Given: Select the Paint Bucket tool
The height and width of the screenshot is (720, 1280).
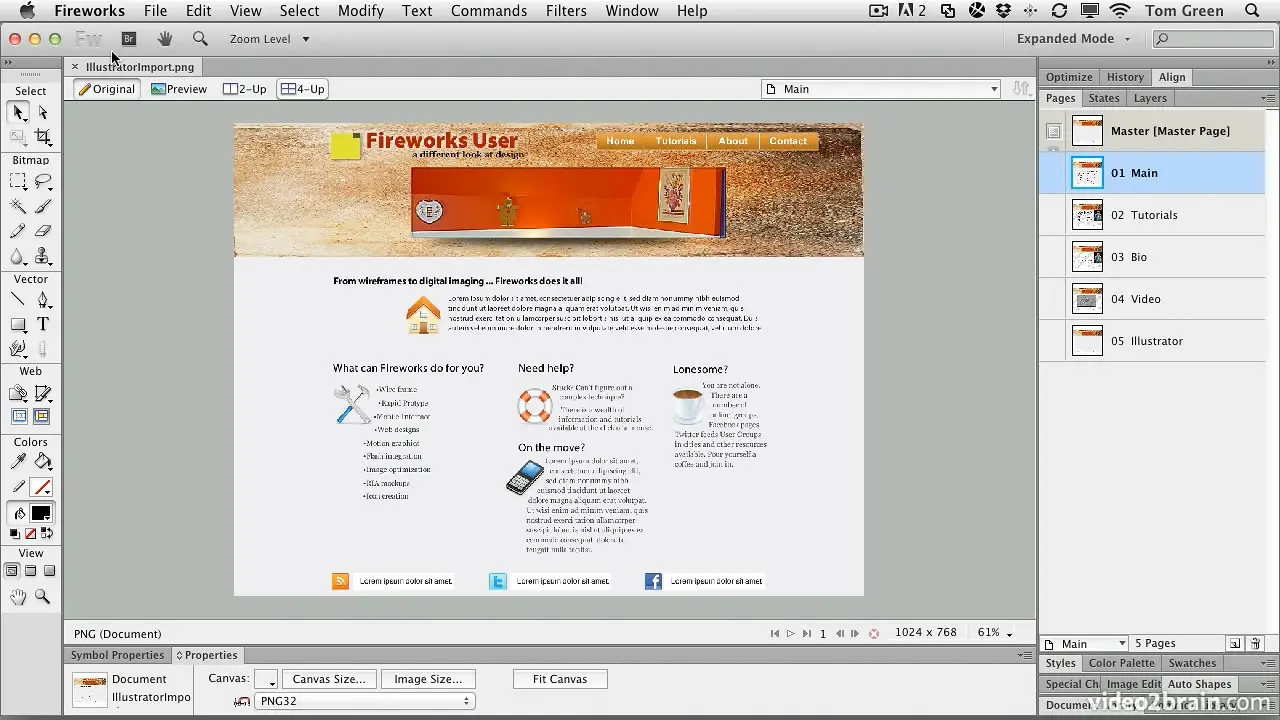Looking at the screenshot, I should tap(43, 461).
